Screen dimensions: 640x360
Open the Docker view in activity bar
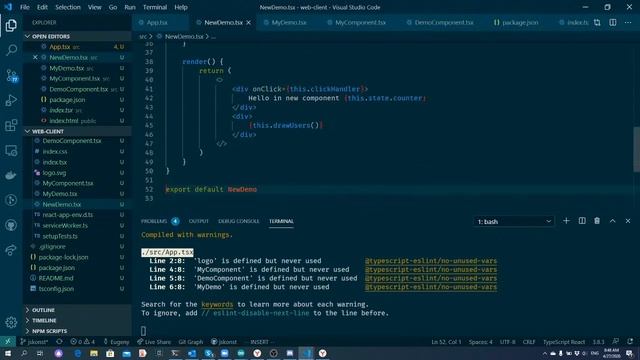point(11,176)
